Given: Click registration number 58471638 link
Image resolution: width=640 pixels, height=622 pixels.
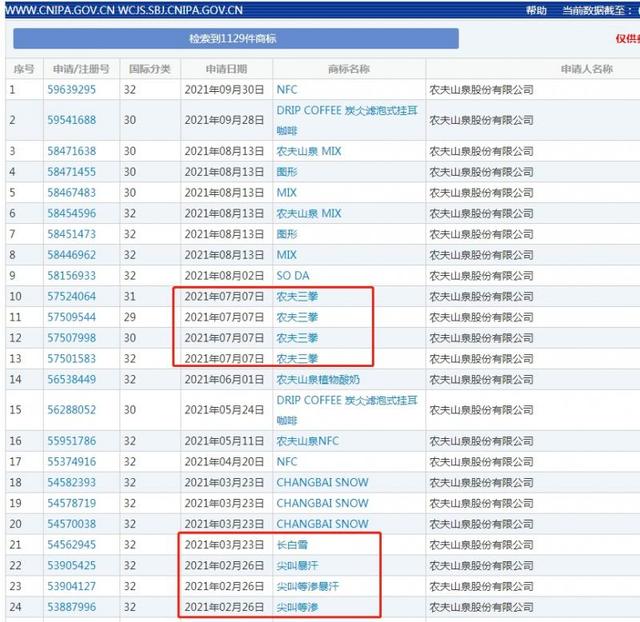Looking at the screenshot, I should [72, 151].
